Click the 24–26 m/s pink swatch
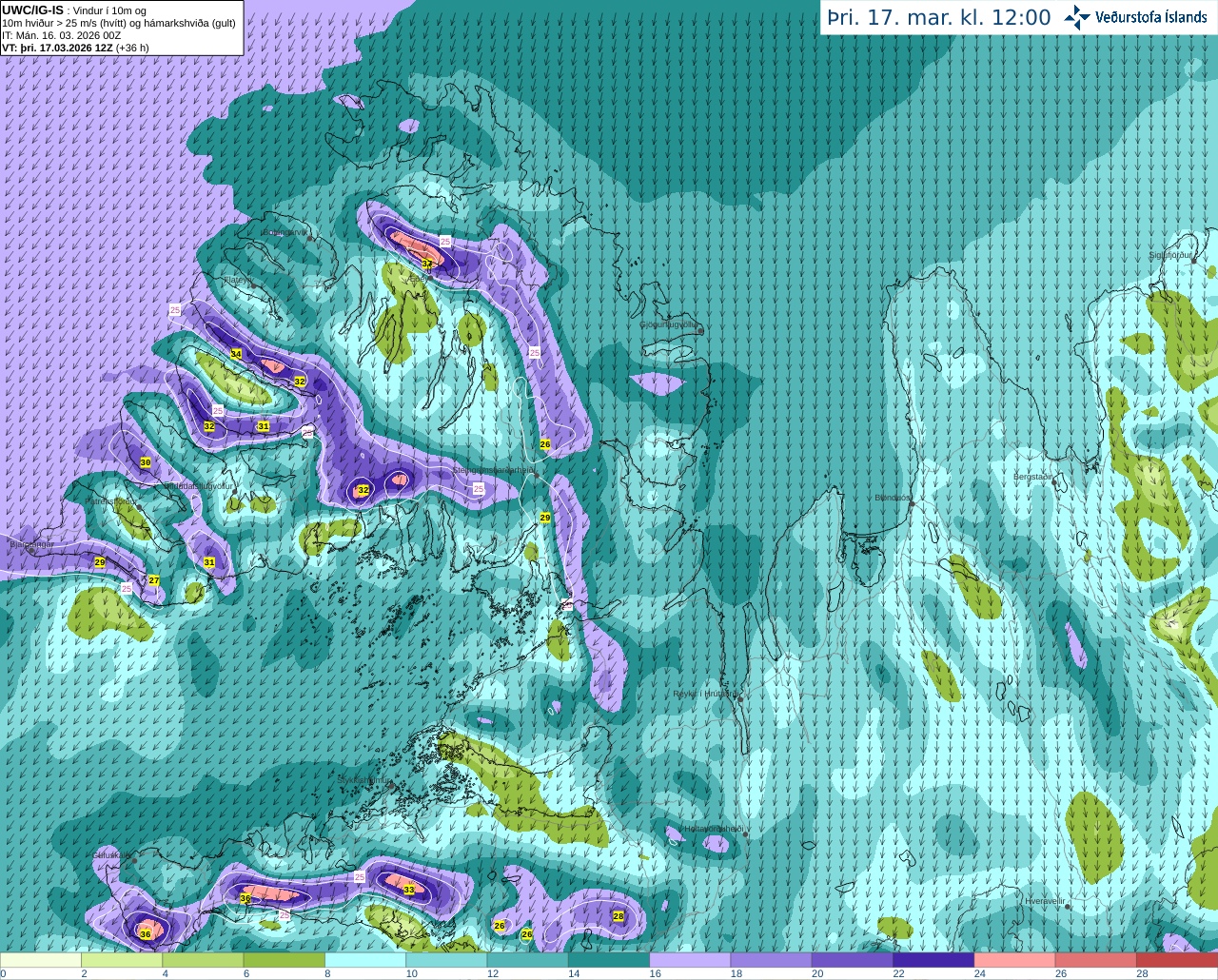This screenshot has width=1218, height=980. 1015,960
